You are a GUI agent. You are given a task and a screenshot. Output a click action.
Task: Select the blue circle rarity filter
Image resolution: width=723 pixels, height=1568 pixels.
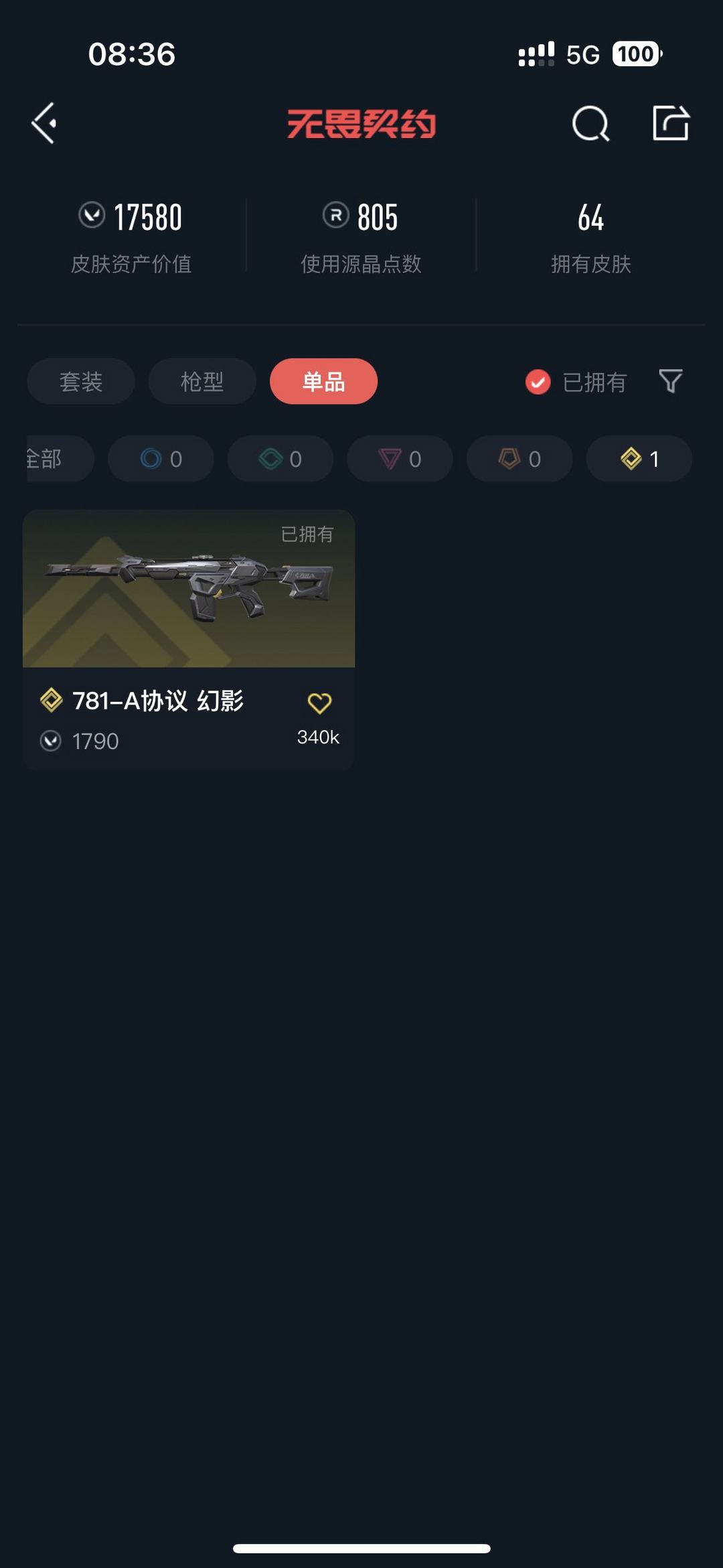(x=161, y=459)
